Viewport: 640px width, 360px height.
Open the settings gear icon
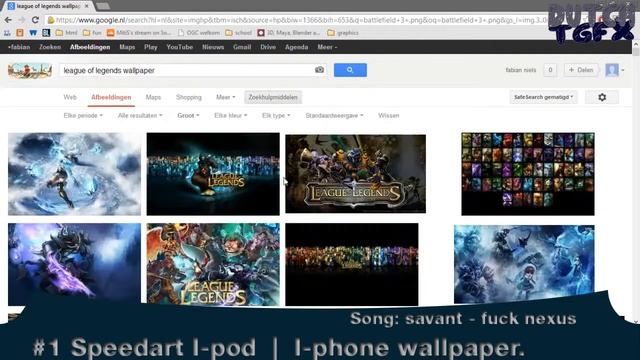[x=602, y=97]
